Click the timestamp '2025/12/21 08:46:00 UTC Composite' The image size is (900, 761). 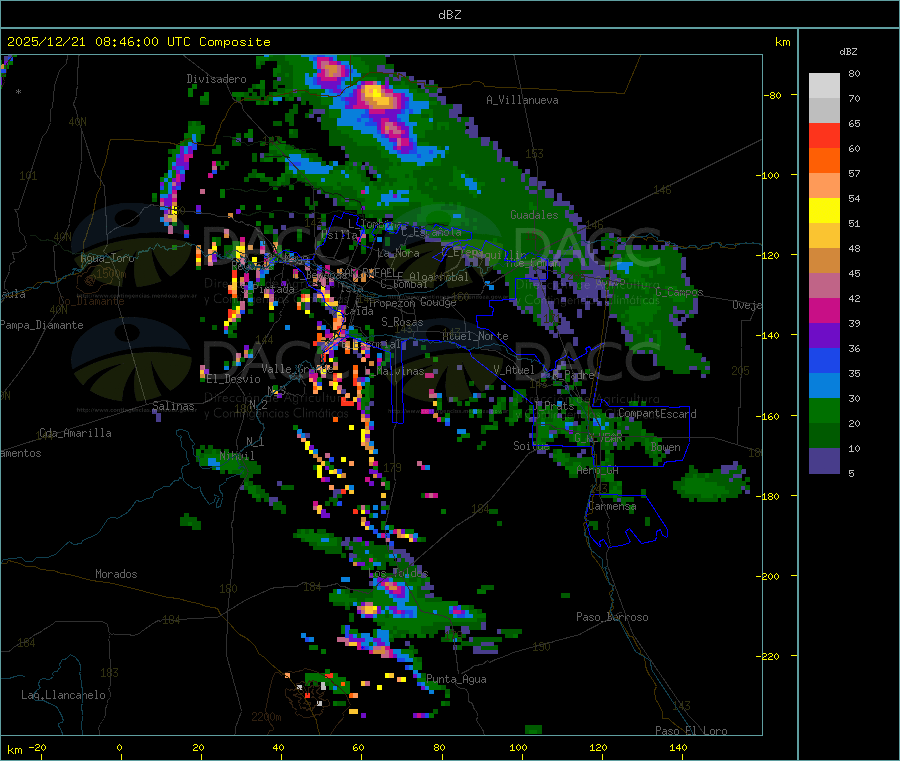[x=138, y=42]
